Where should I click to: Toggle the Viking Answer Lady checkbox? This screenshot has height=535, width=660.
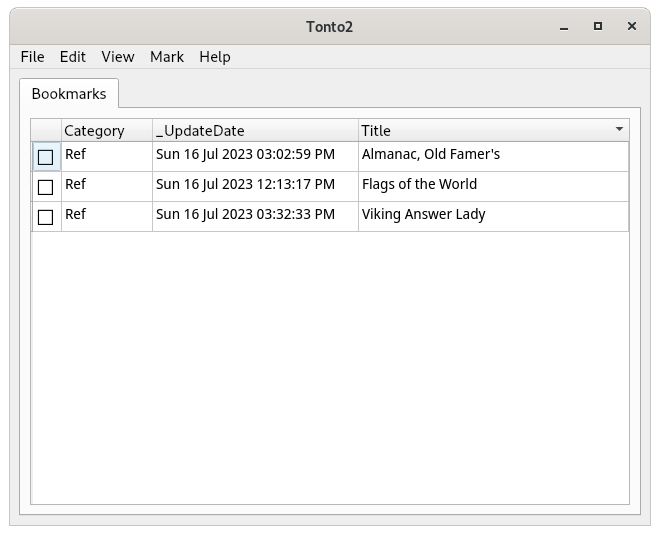click(x=45, y=217)
